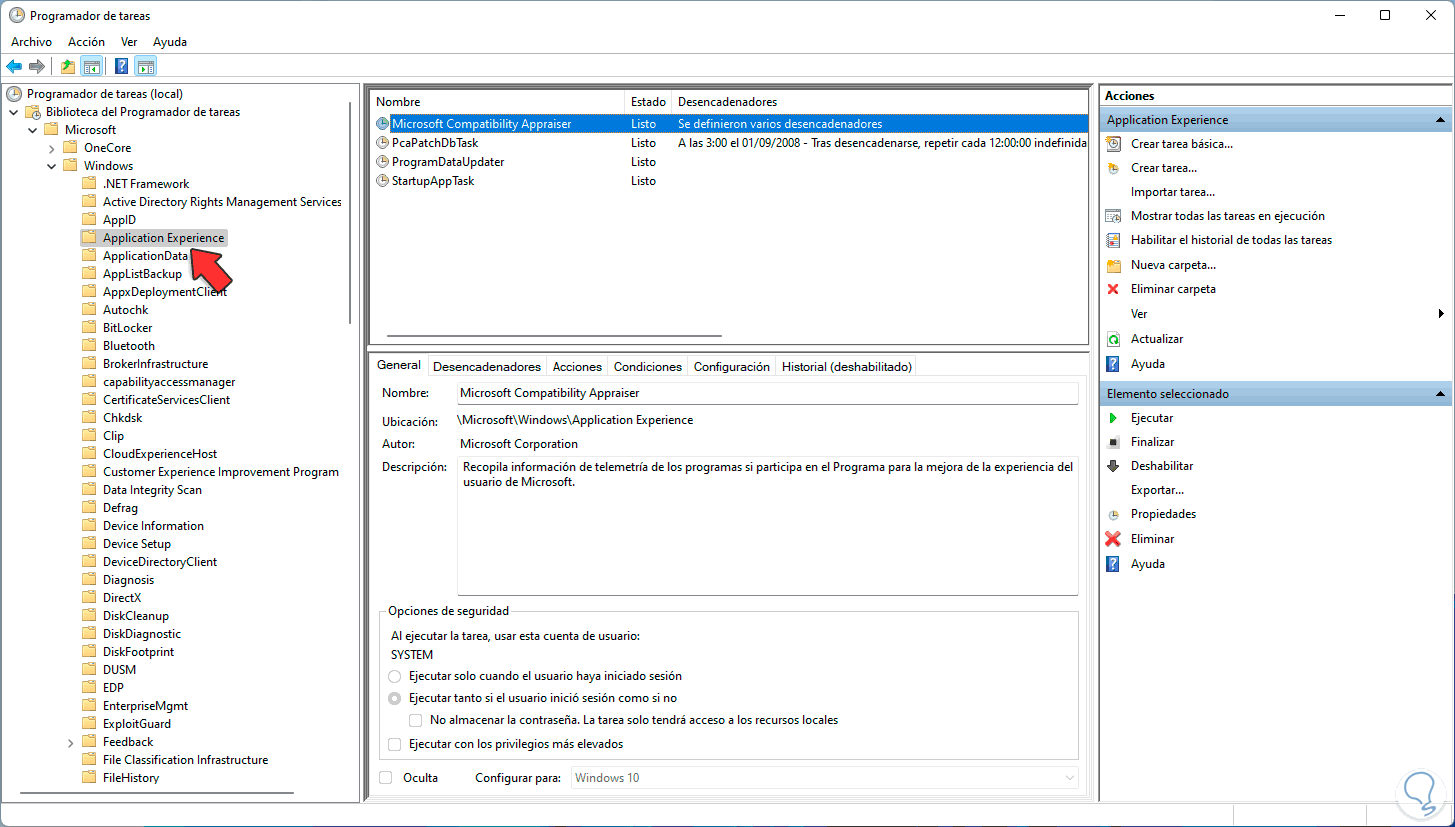This screenshot has width=1455, height=827.
Task: Click the Descripción text box
Action: [x=768, y=526]
